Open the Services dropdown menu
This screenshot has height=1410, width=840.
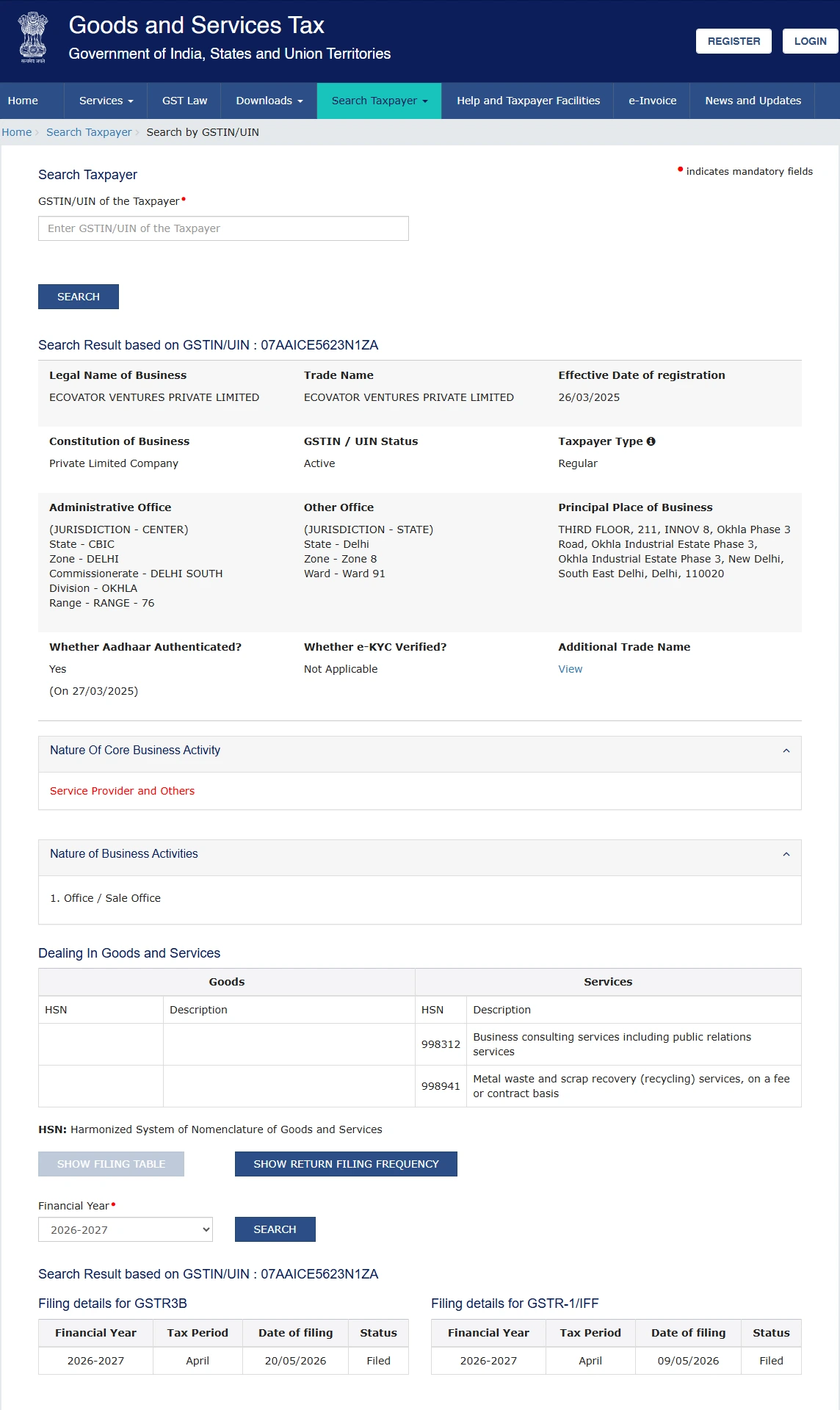tap(106, 101)
